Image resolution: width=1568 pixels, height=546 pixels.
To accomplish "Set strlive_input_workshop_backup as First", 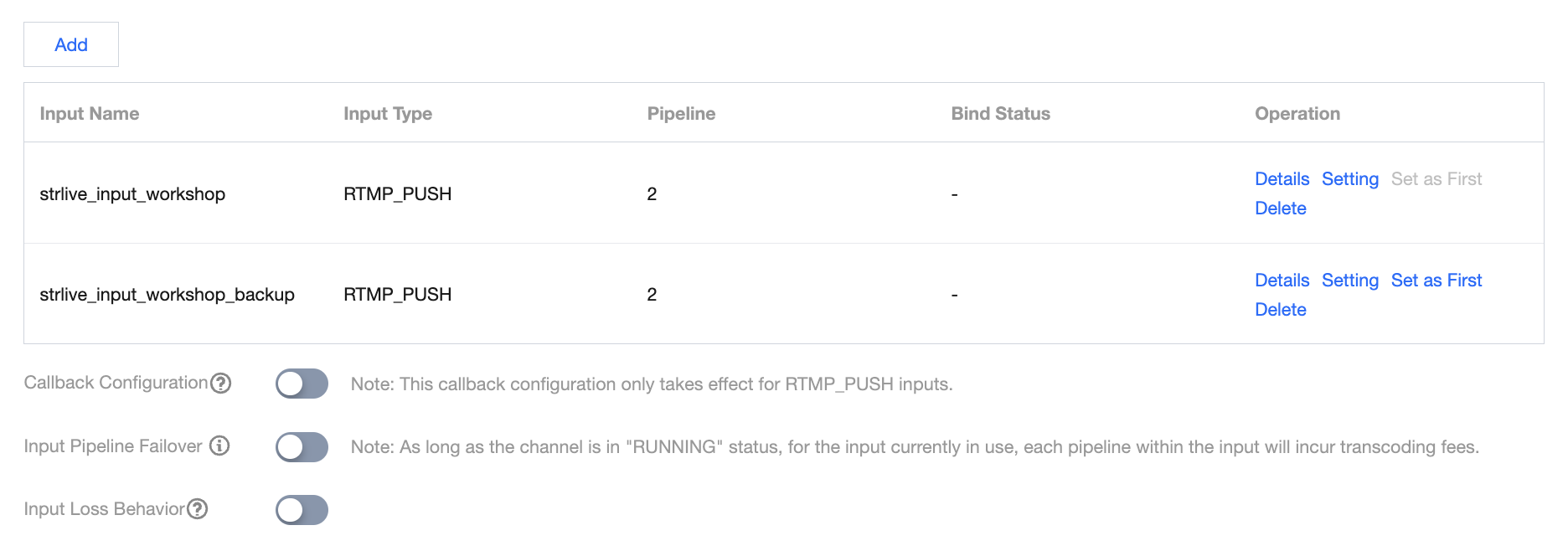I will (1436, 281).
